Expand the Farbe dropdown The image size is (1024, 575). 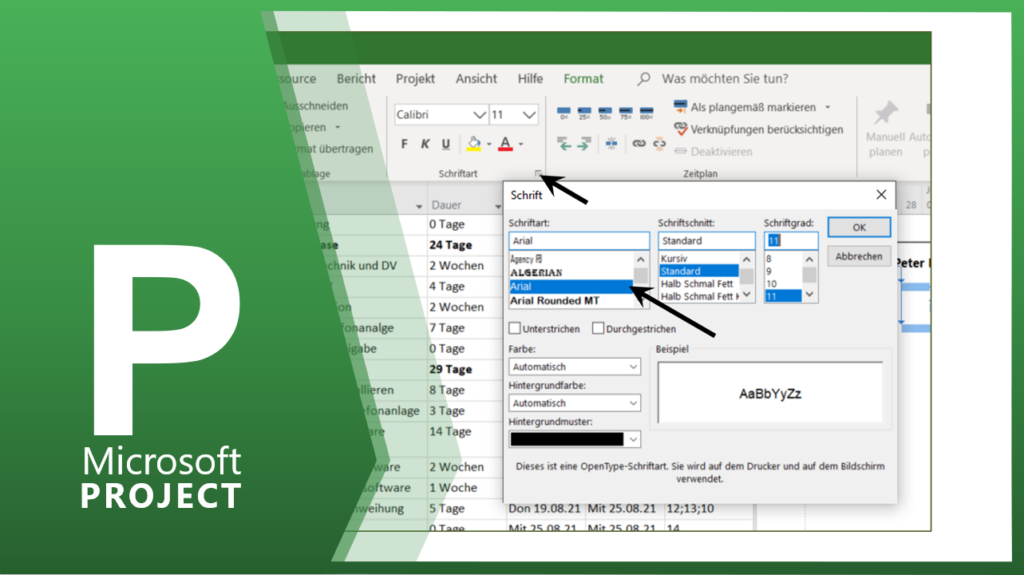click(633, 367)
